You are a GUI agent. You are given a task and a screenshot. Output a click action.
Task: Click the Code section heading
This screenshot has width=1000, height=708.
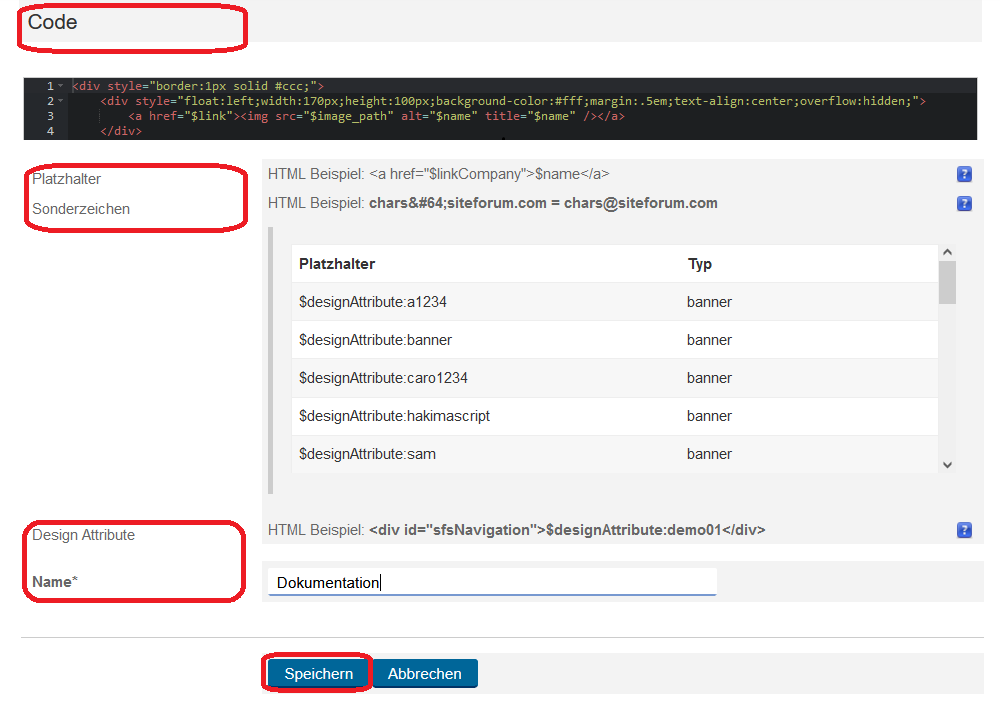(52, 22)
